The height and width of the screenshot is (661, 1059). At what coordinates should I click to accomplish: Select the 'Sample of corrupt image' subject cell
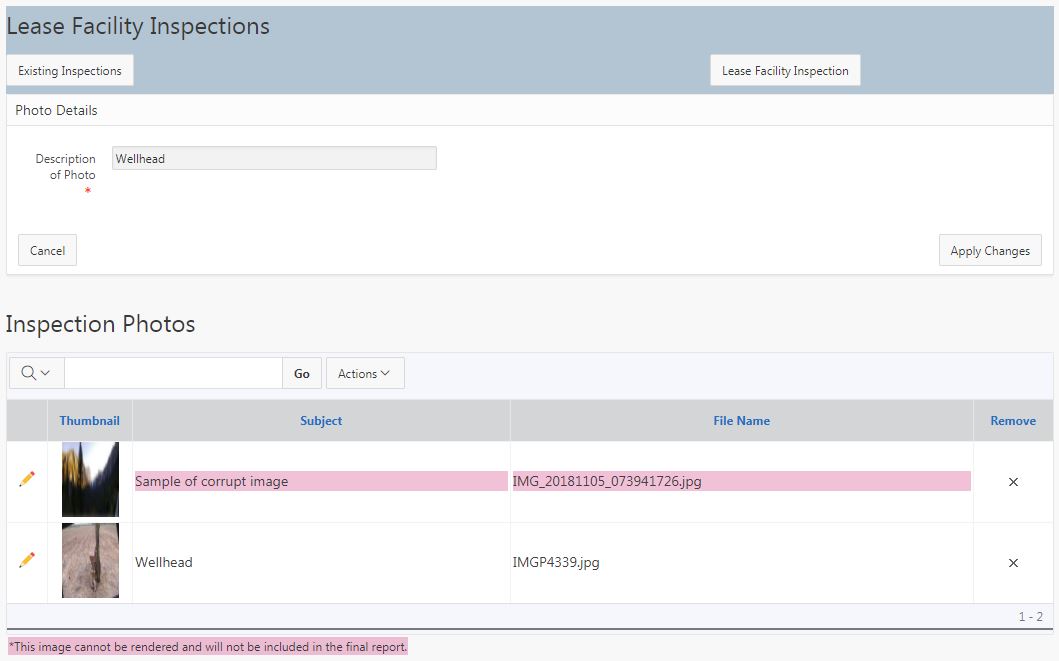tap(321, 481)
